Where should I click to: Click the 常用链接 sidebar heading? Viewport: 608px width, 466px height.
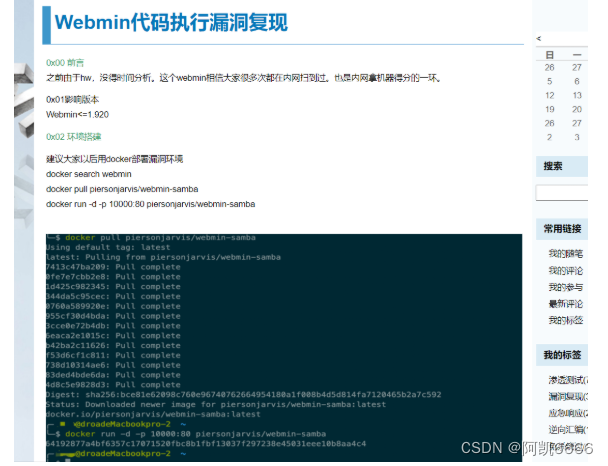(562, 229)
